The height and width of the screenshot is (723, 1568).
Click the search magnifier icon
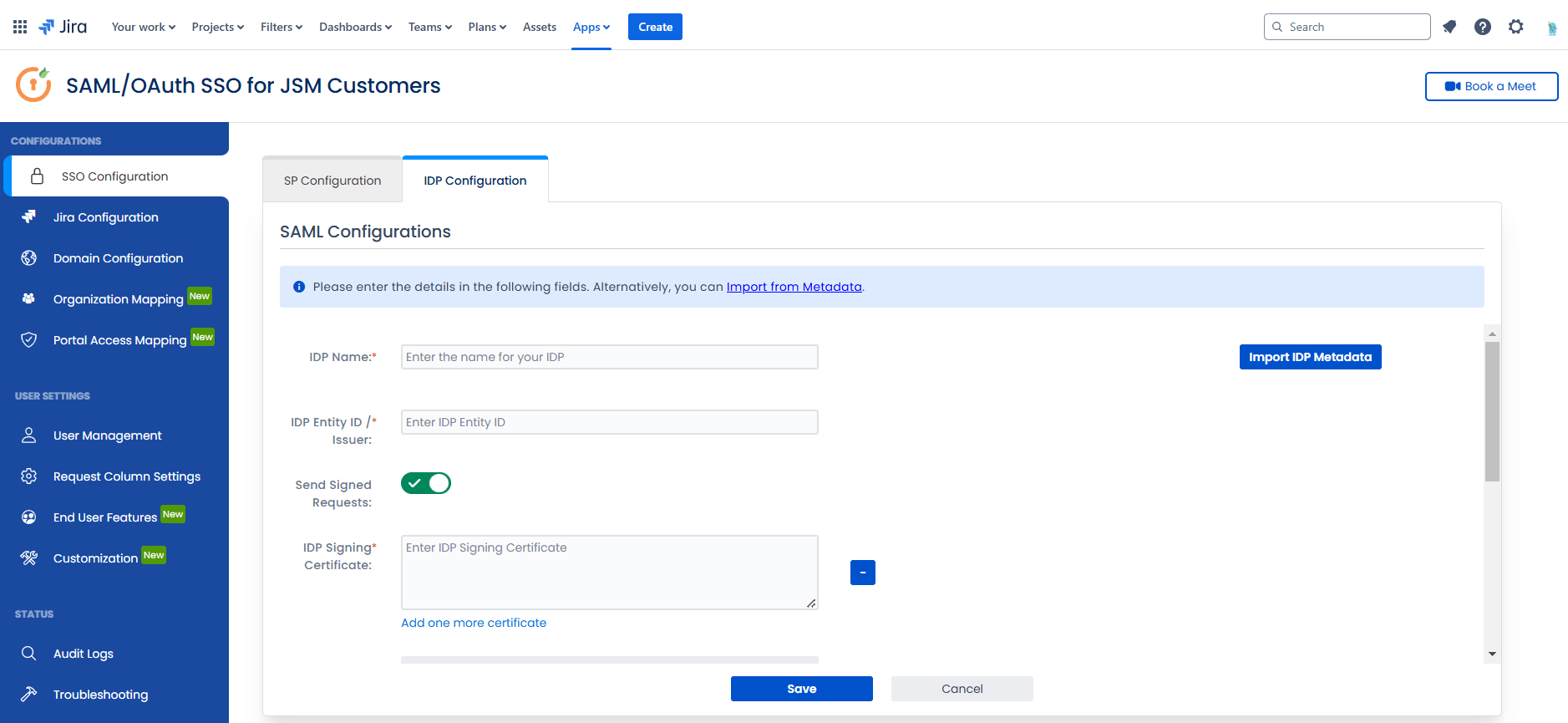[x=1277, y=27]
